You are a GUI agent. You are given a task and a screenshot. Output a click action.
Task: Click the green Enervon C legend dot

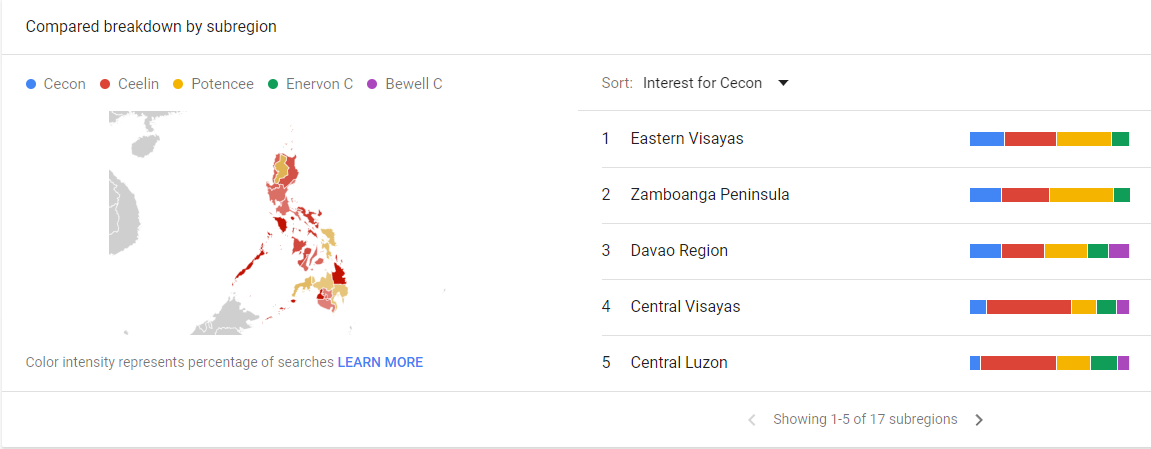(x=272, y=84)
